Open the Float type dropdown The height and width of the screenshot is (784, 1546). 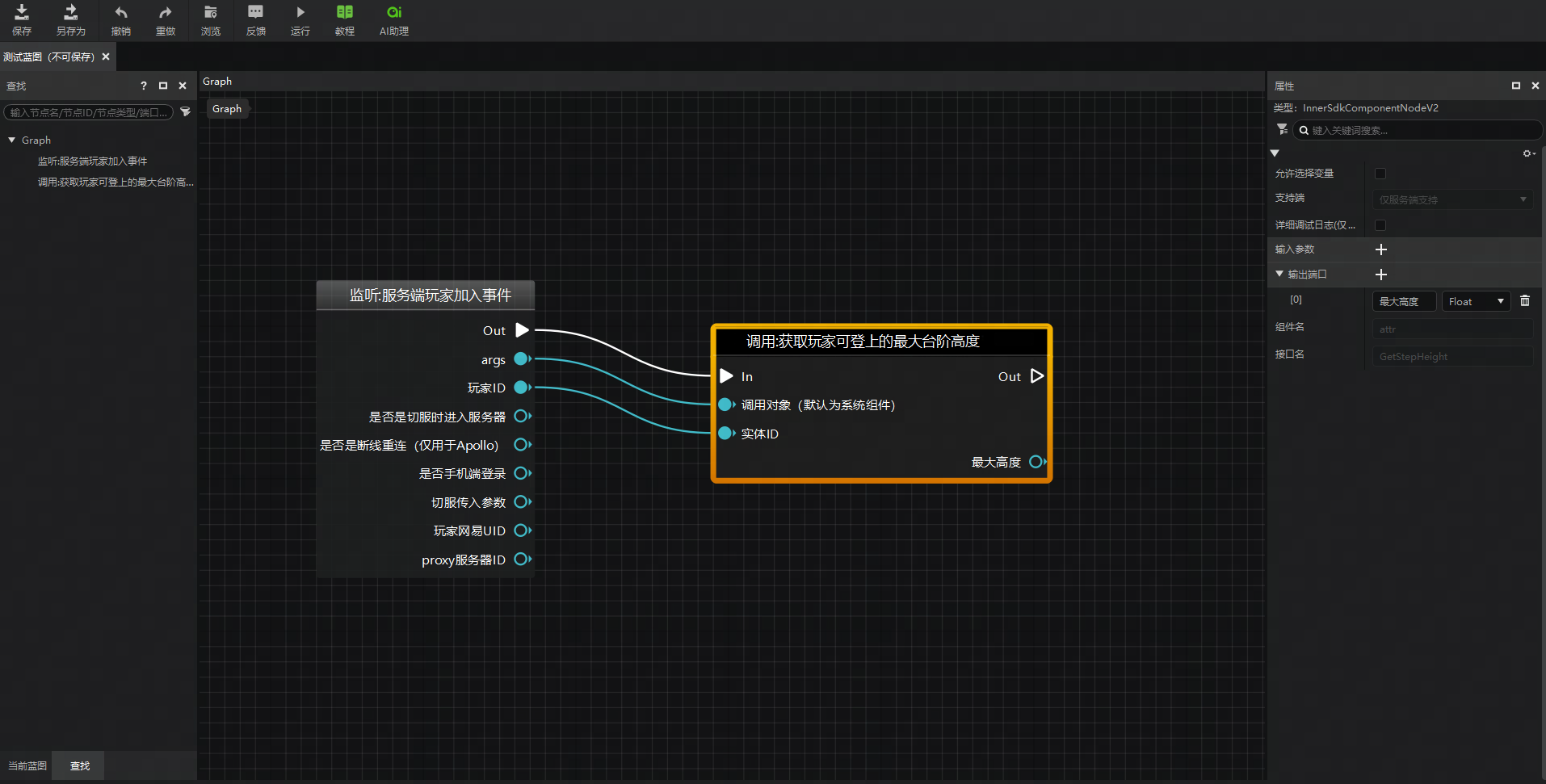tap(1476, 301)
